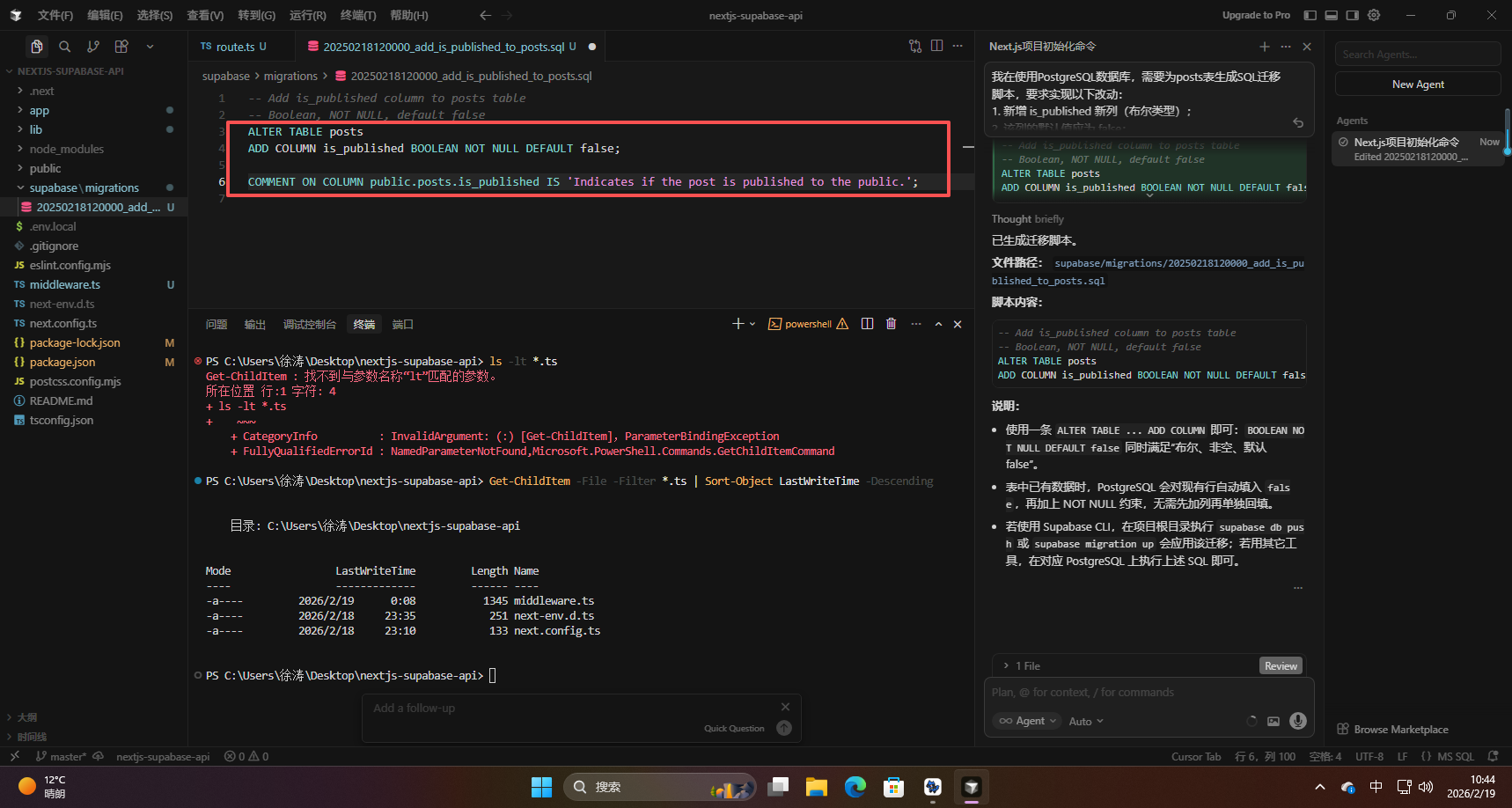Screen dimensions: 1512x808
Task: Open the compare changes icon in editor toolbar
Action: 915,46
